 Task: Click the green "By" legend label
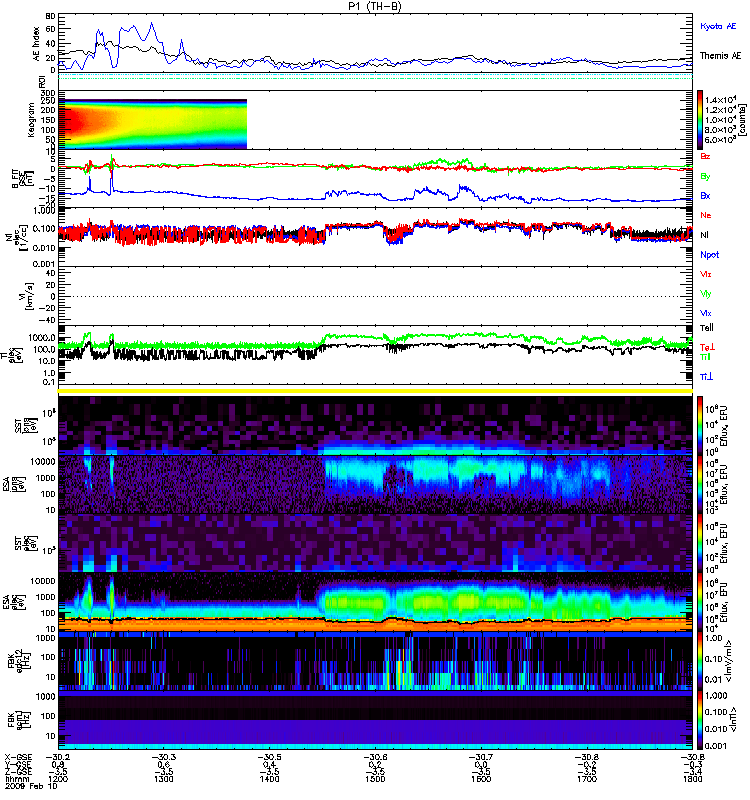705,176
